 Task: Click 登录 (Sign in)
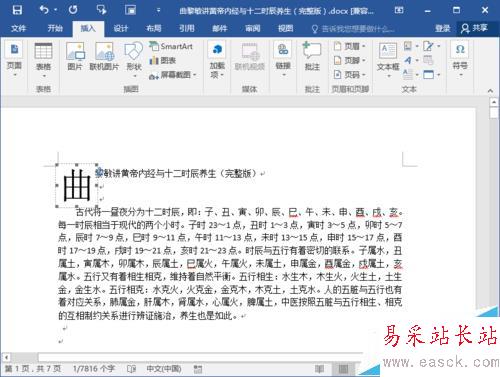click(x=443, y=28)
